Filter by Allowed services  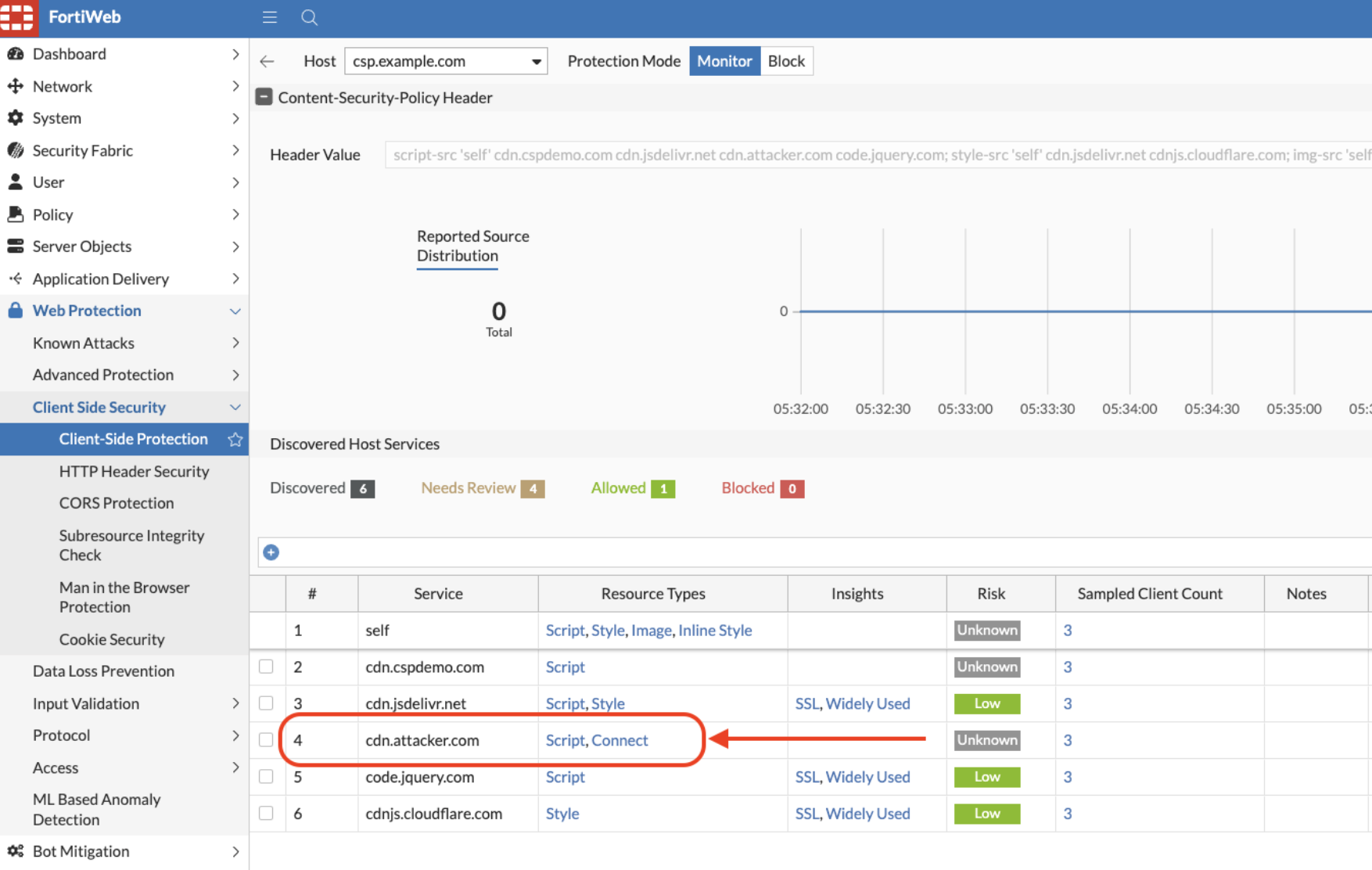point(633,488)
